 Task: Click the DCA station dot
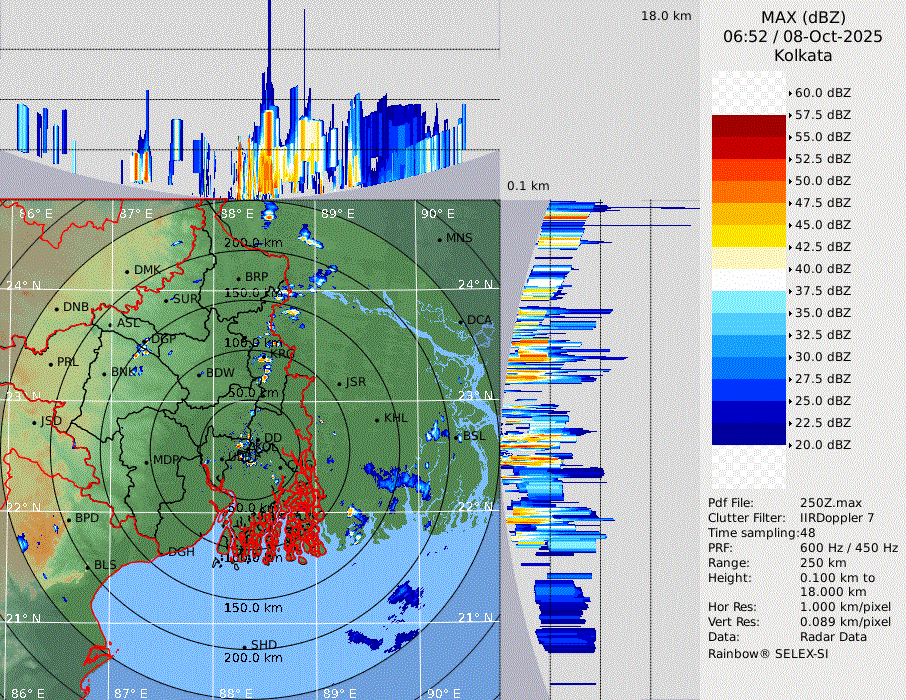point(463,321)
